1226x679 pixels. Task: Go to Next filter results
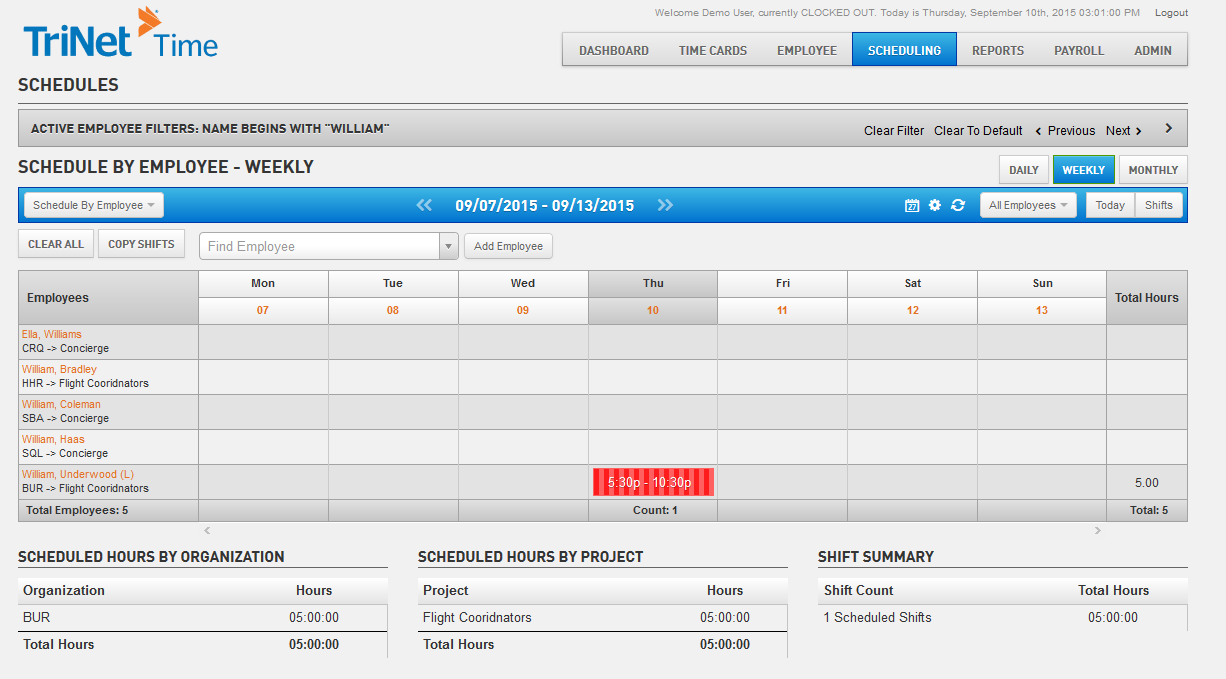click(x=1124, y=130)
